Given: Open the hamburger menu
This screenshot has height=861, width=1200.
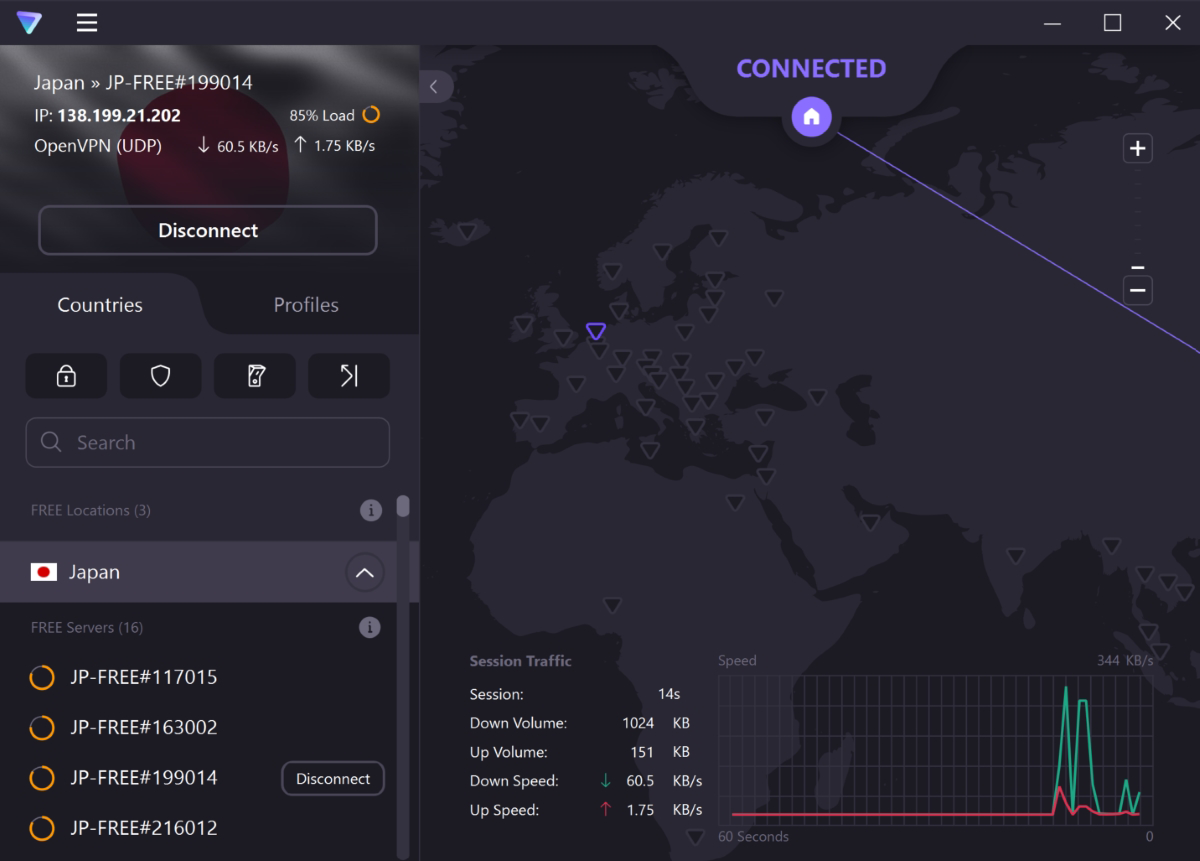Looking at the screenshot, I should coord(87,22).
